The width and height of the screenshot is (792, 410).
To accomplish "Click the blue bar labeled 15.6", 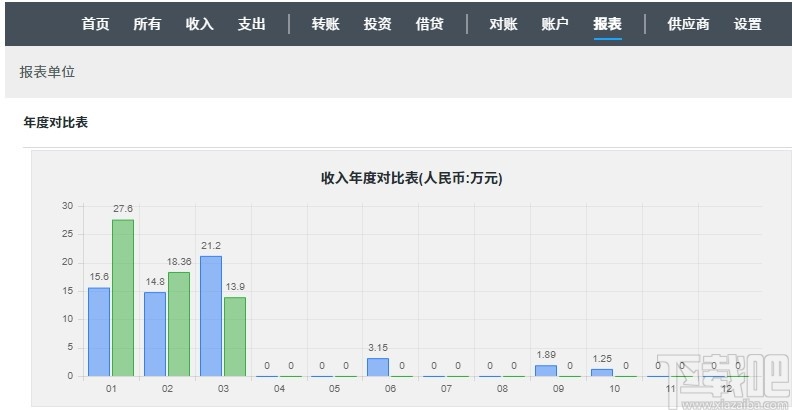I will [99, 332].
